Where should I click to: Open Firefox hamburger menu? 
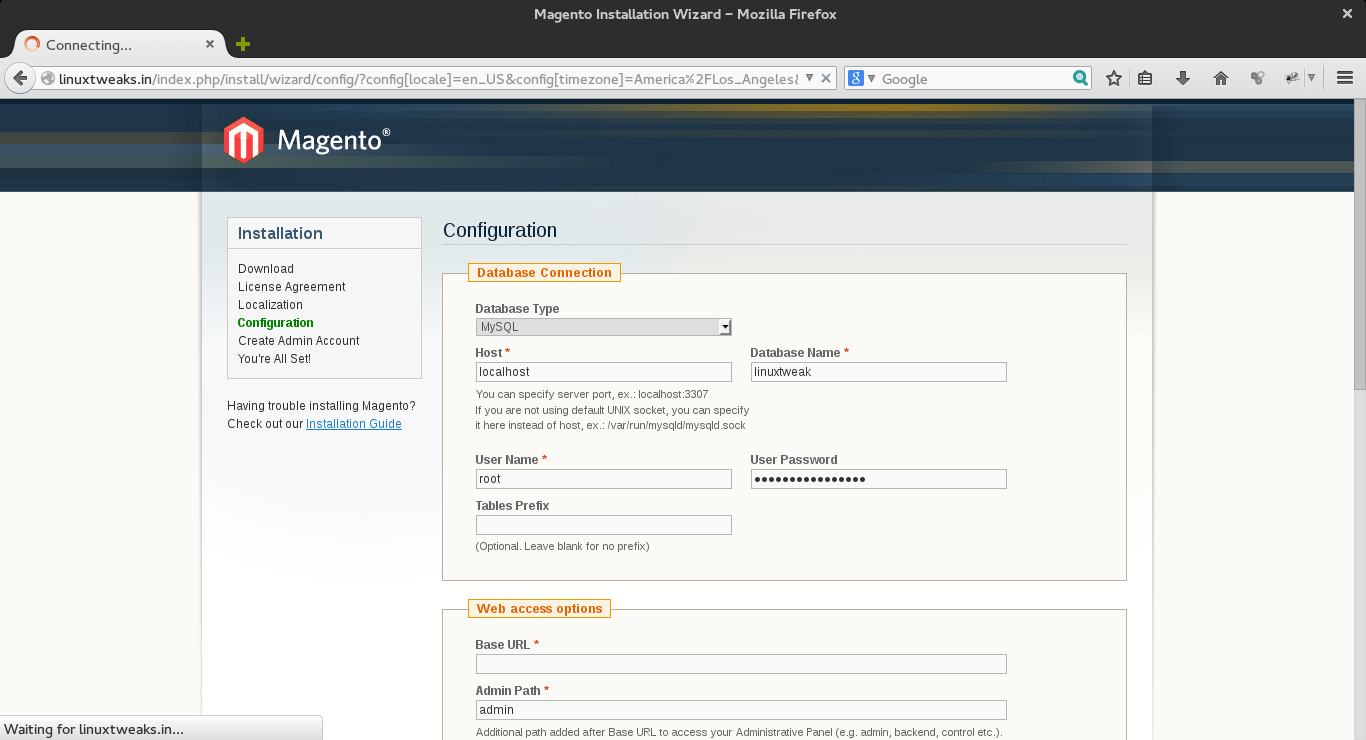(1345, 78)
